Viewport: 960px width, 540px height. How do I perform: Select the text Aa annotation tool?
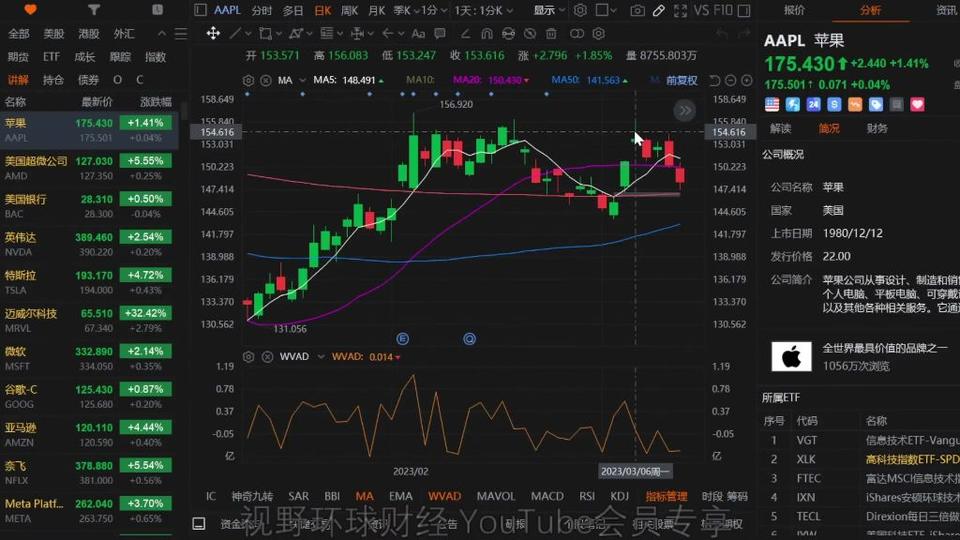tap(418, 33)
